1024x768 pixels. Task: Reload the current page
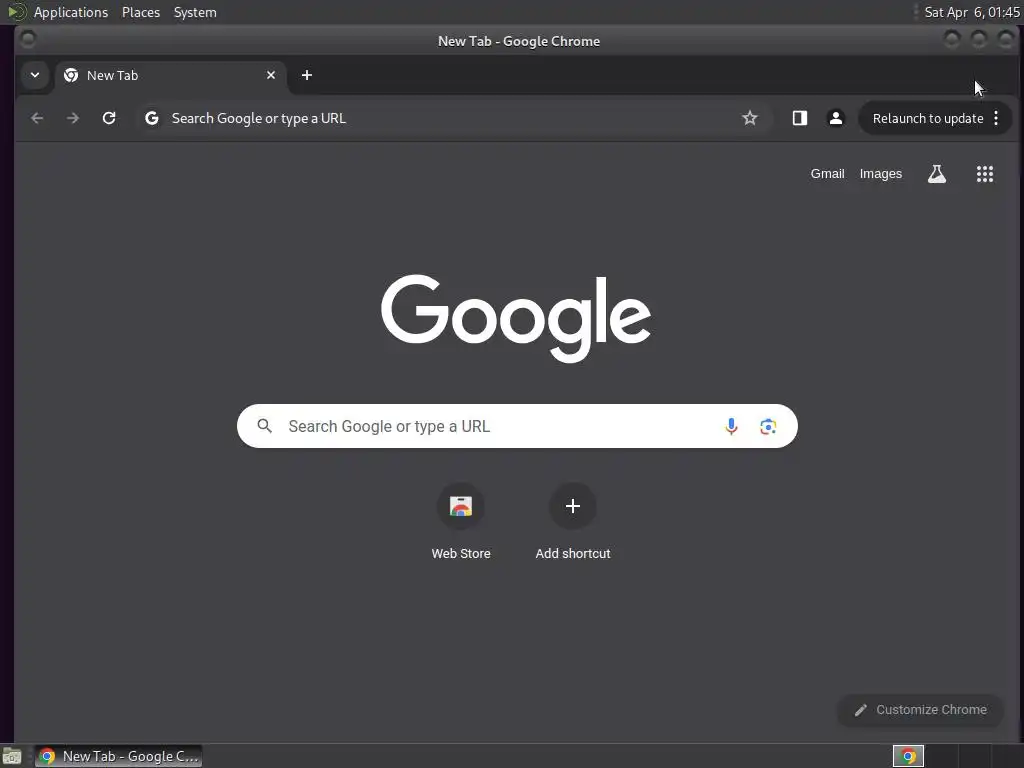pos(109,118)
